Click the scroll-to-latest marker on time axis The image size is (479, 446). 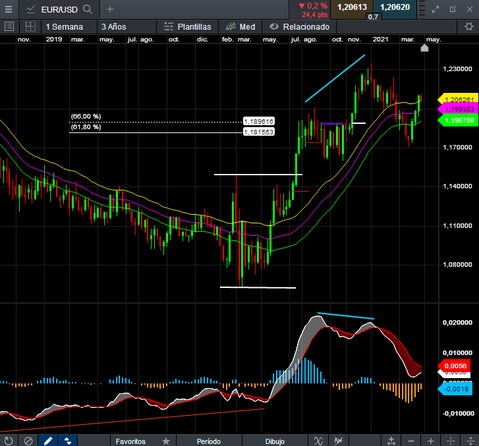click(424, 48)
